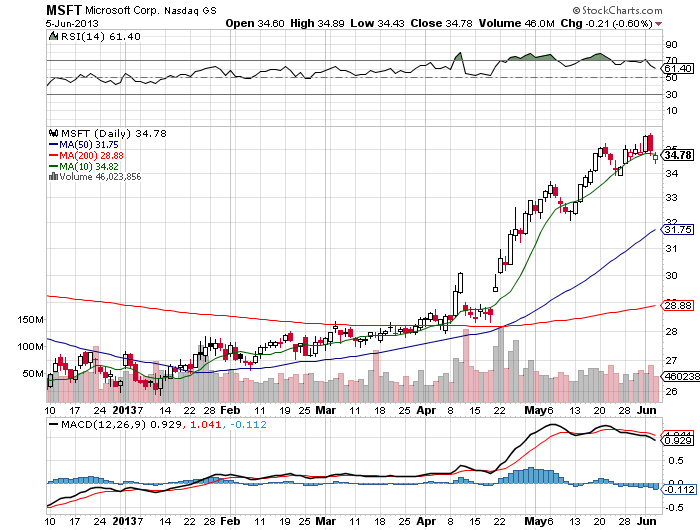Click the 'MA(50) 31.75' legend text

point(89,145)
